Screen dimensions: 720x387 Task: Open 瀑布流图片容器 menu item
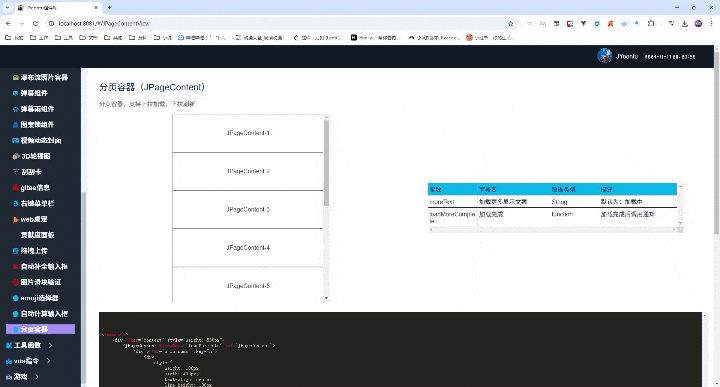[40, 78]
